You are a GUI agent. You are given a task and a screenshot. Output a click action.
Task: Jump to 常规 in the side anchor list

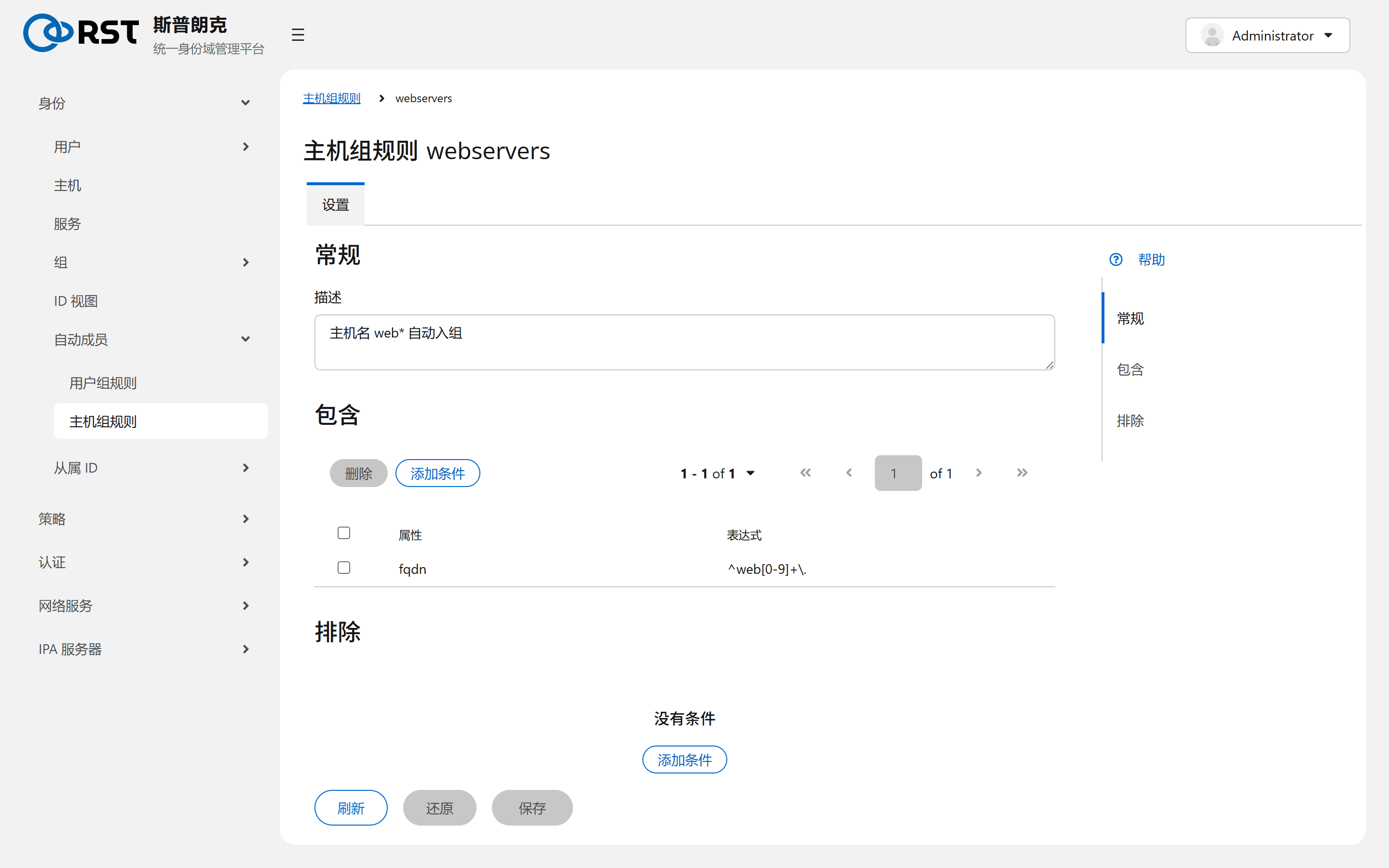1130,318
